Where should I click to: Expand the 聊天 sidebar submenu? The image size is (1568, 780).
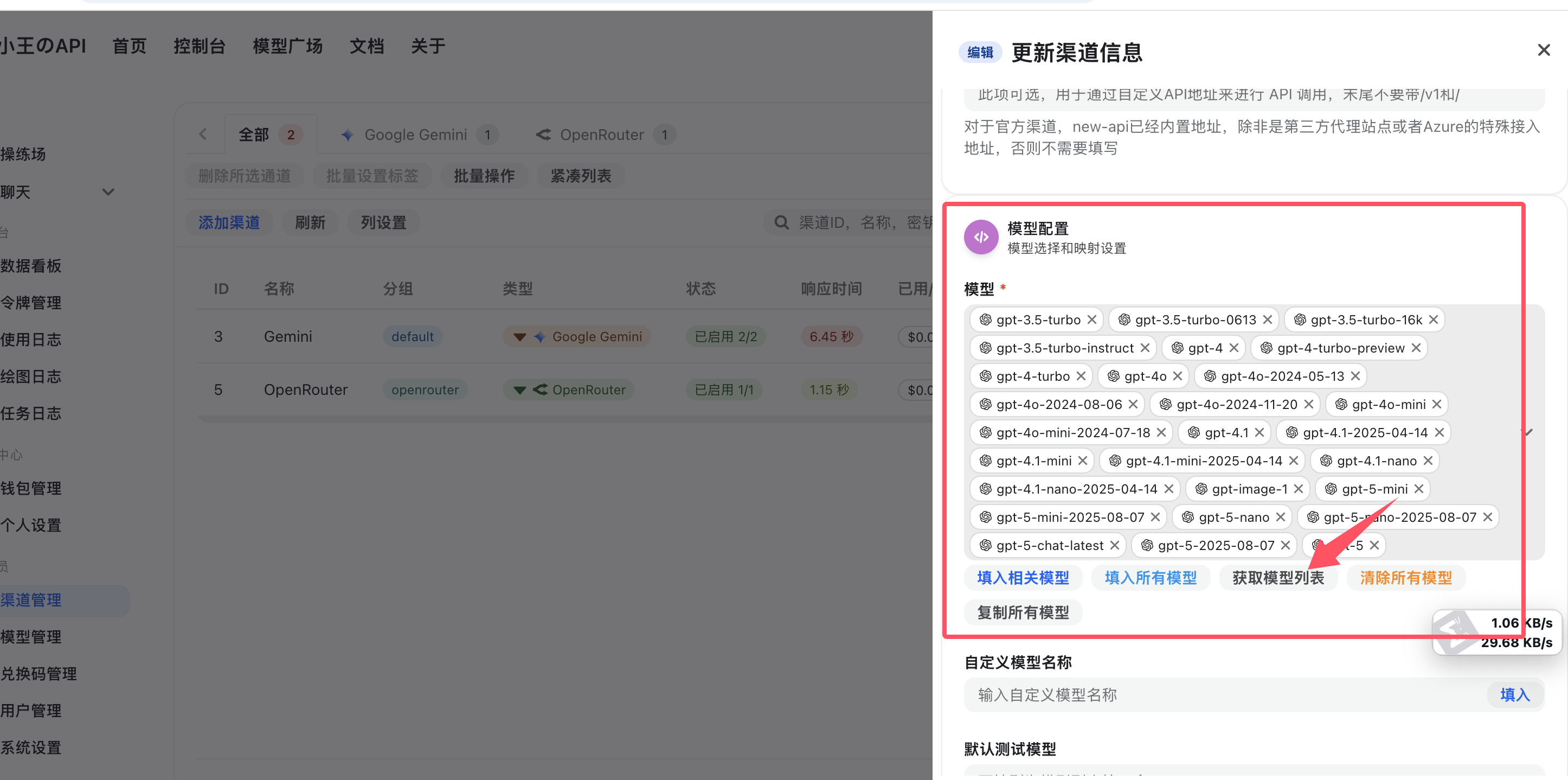[108, 193]
